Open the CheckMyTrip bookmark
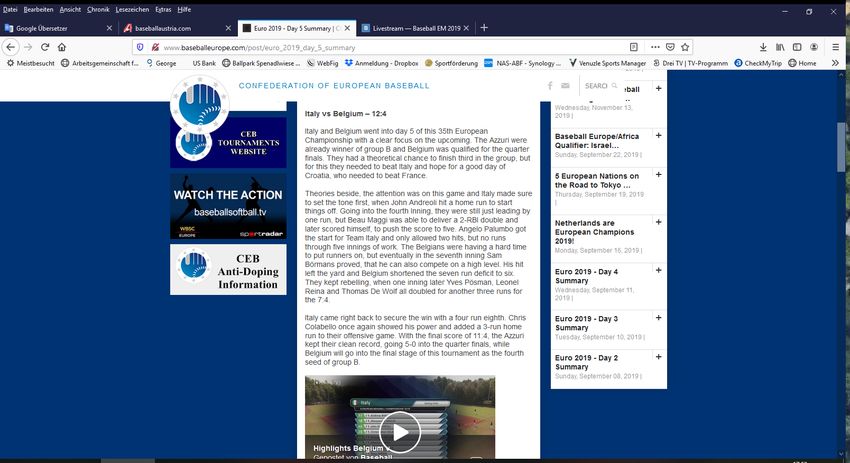850x463 pixels. tap(758, 63)
